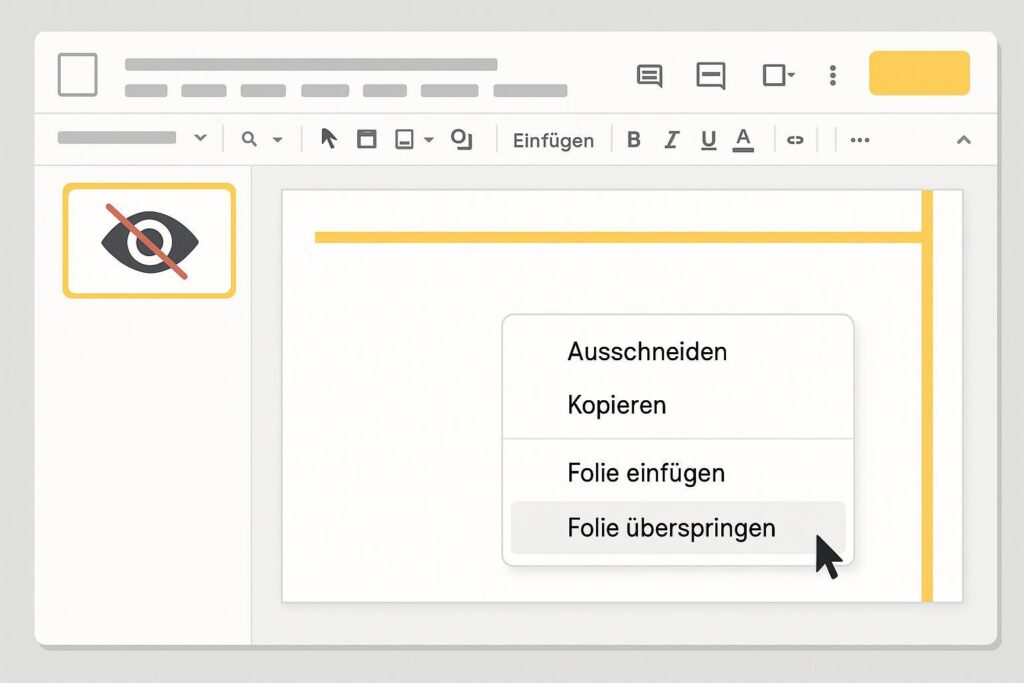Open the image tool dropdown arrow
The height and width of the screenshot is (683, 1024).
(429, 140)
